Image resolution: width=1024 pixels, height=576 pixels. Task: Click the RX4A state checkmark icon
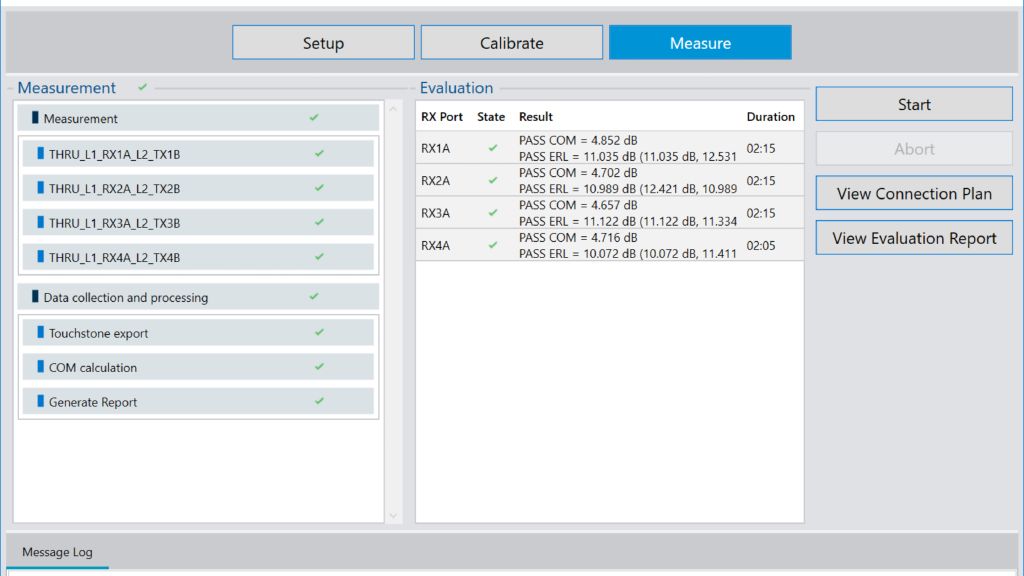[x=492, y=245]
